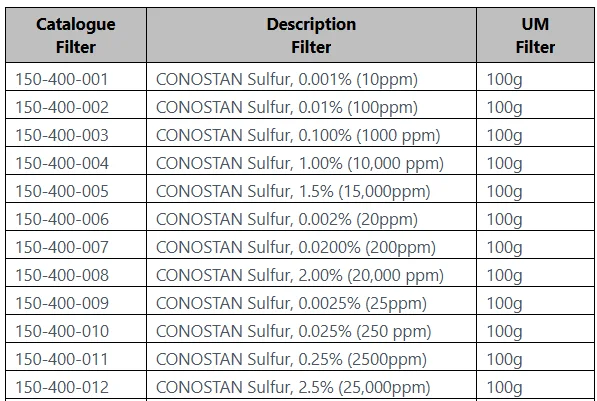
Task: Select catalogue number 150-400-010
Action: pyautogui.click(x=62, y=331)
